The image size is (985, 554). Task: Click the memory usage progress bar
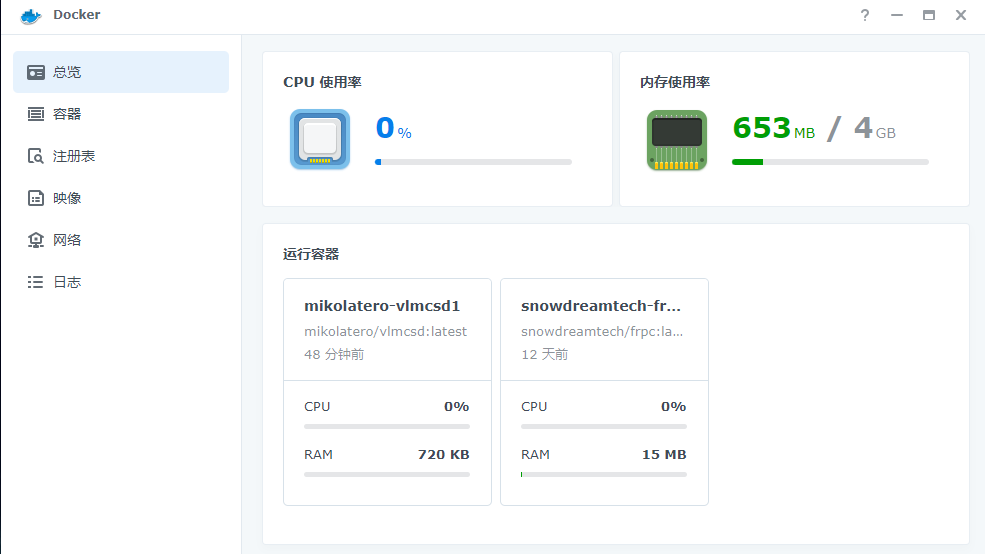click(x=830, y=161)
